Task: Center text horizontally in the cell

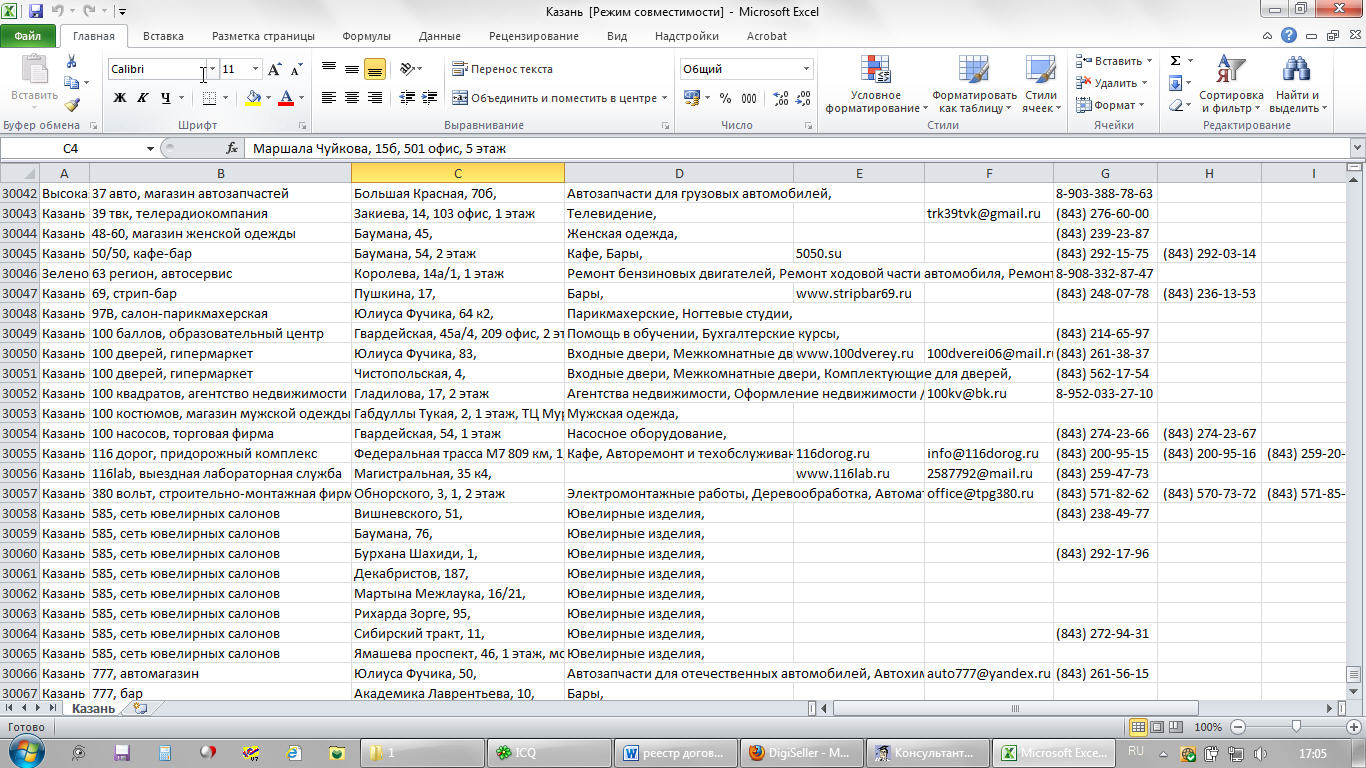Action: click(352, 98)
